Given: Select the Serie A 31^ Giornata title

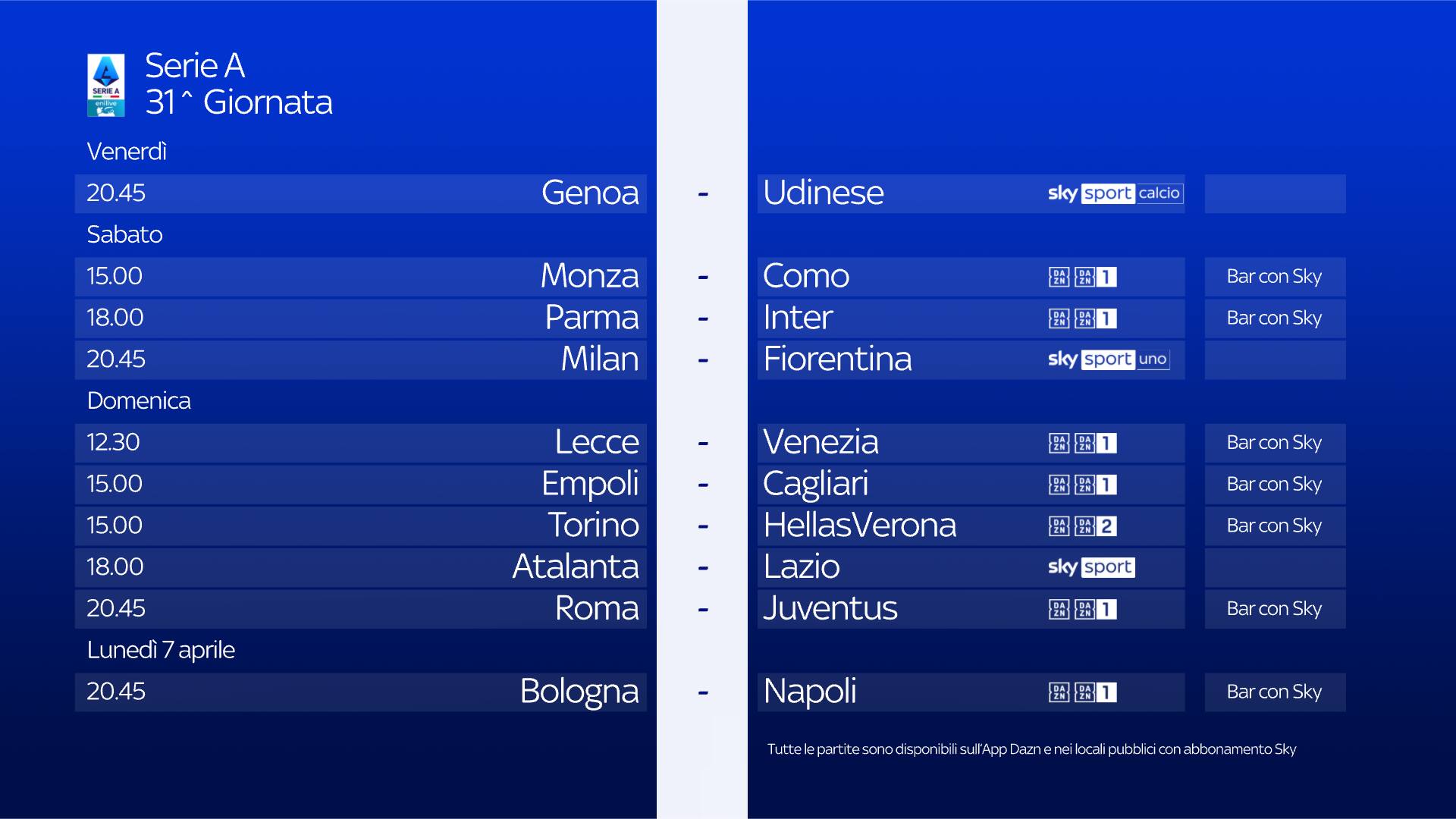Looking at the screenshot, I should (x=238, y=84).
